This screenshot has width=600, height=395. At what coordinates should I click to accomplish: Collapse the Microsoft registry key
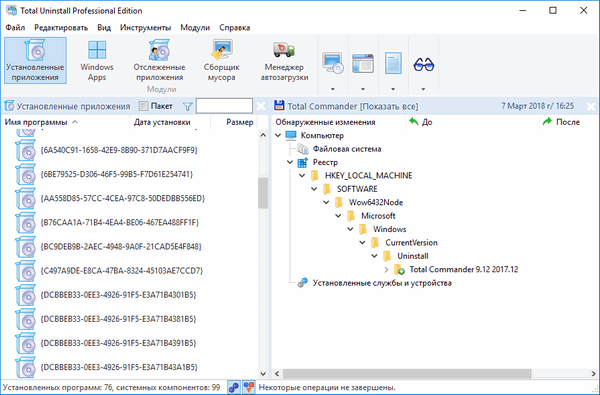coord(339,216)
